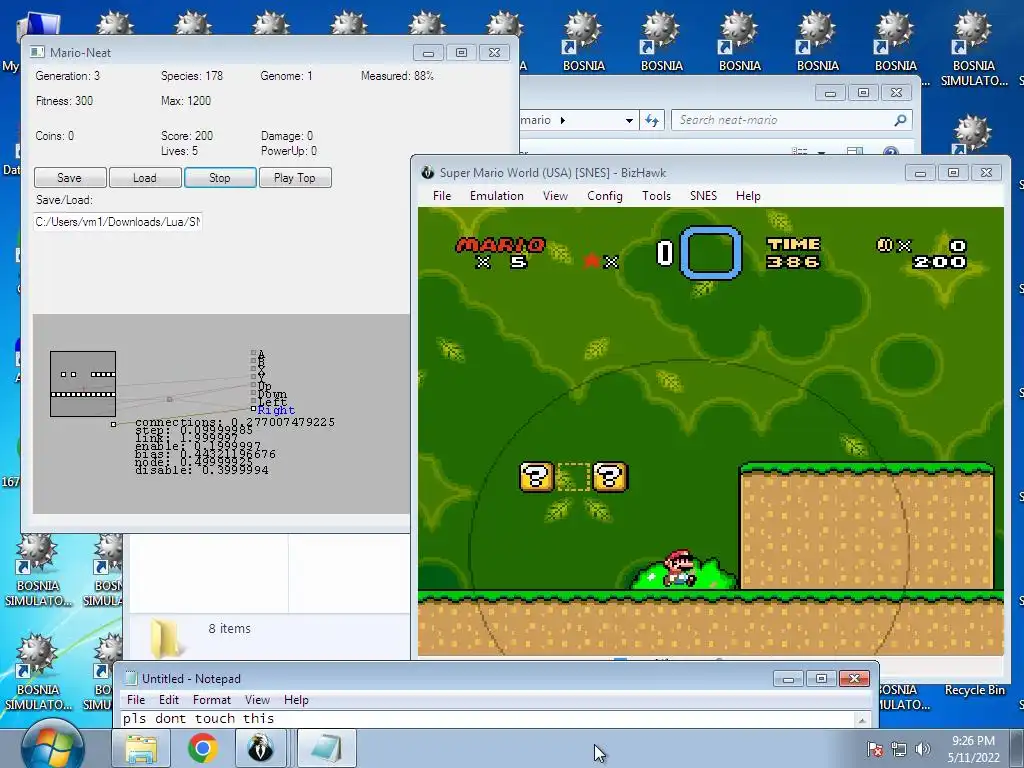Click the Explorer refresh button
This screenshot has height=768, width=1024.
[652, 120]
